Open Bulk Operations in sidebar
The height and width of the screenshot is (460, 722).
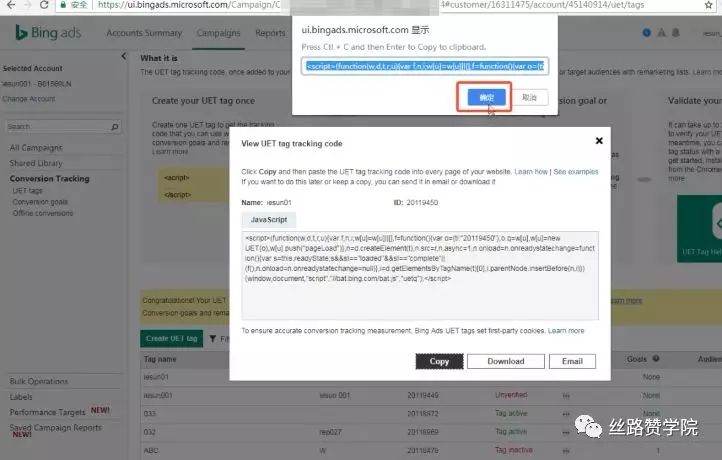coord(39,381)
